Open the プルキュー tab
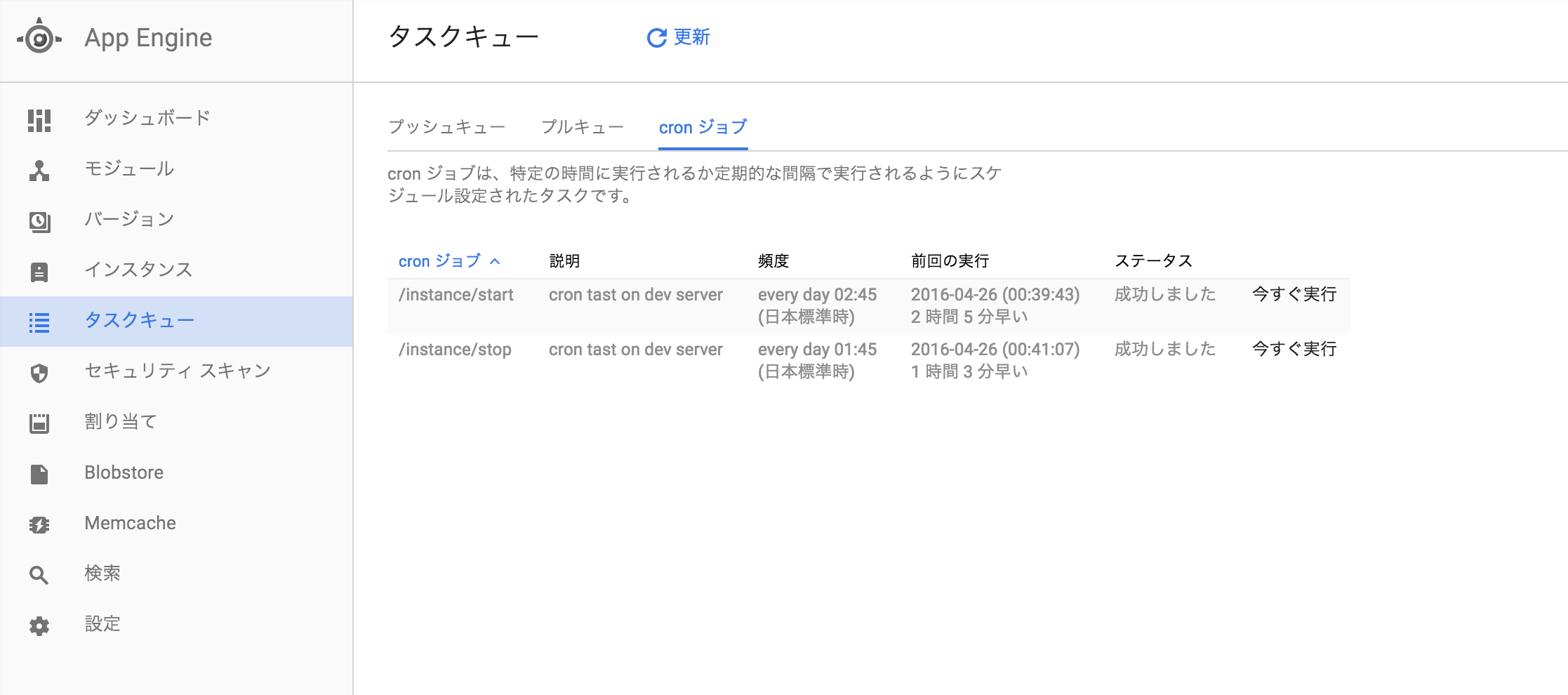The image size is (1568, 695). click(583, 126)
